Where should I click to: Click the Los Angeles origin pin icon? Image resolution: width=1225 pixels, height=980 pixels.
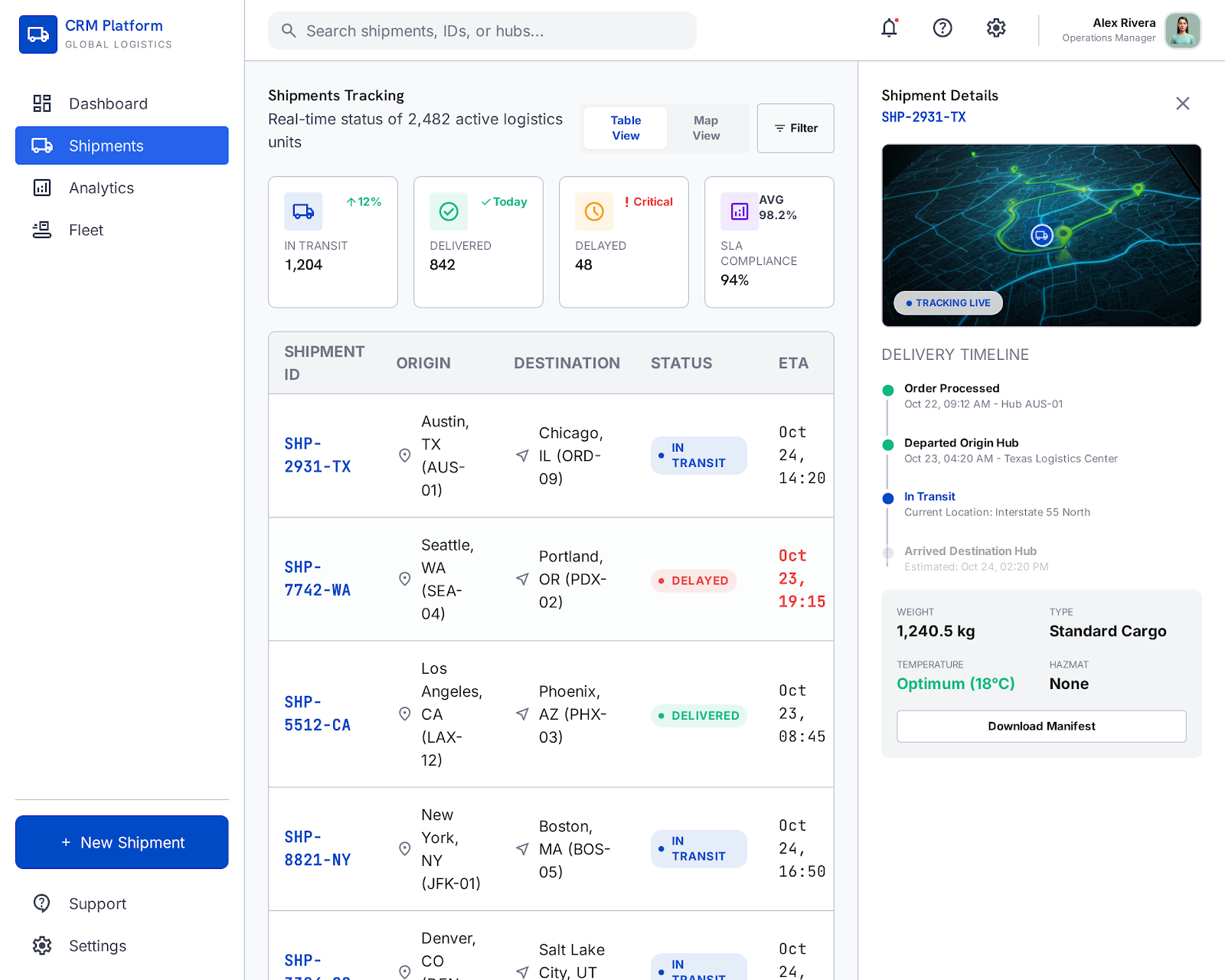(x=405, y=714)
